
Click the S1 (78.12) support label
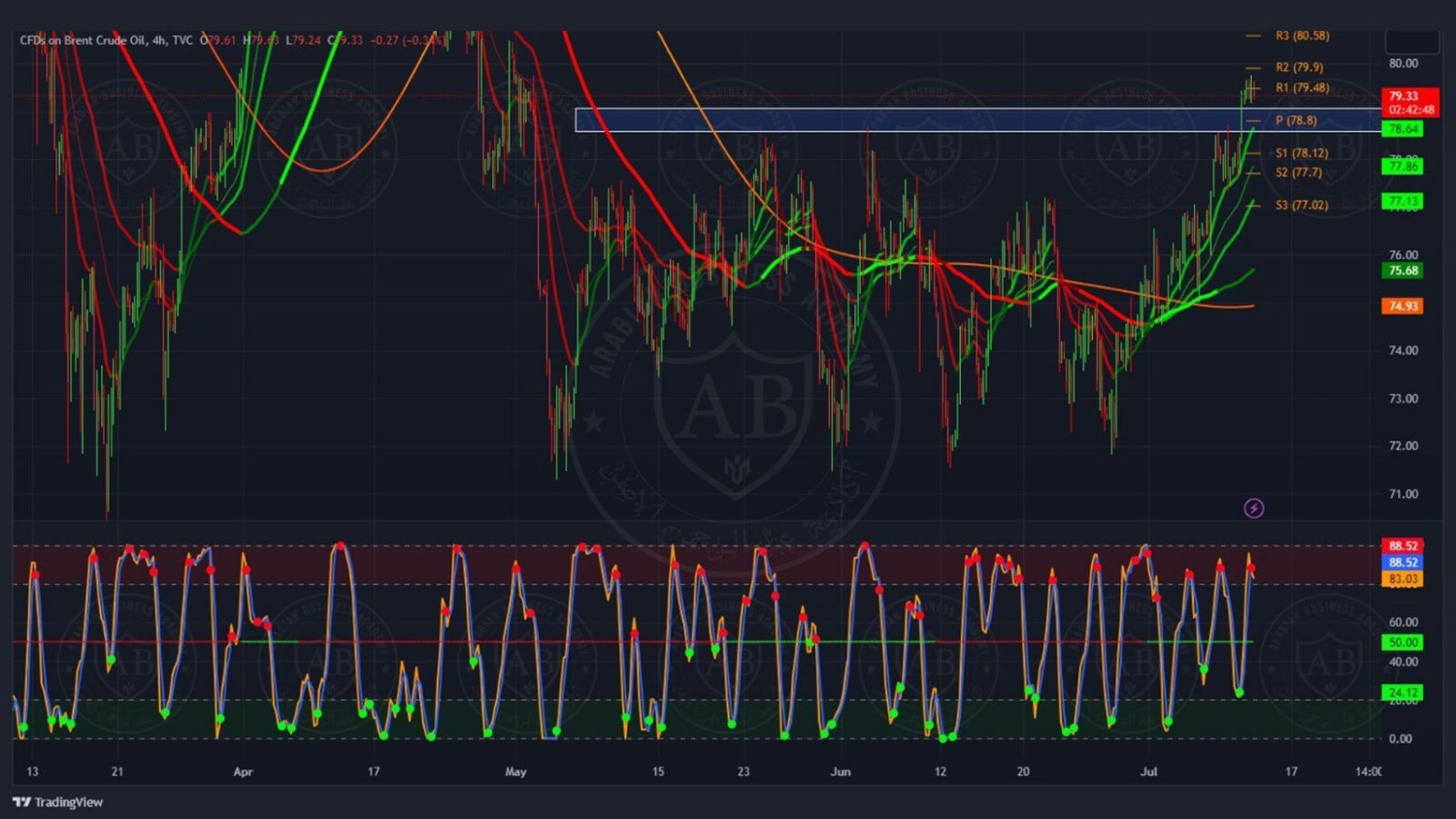tap(1301, 153)
